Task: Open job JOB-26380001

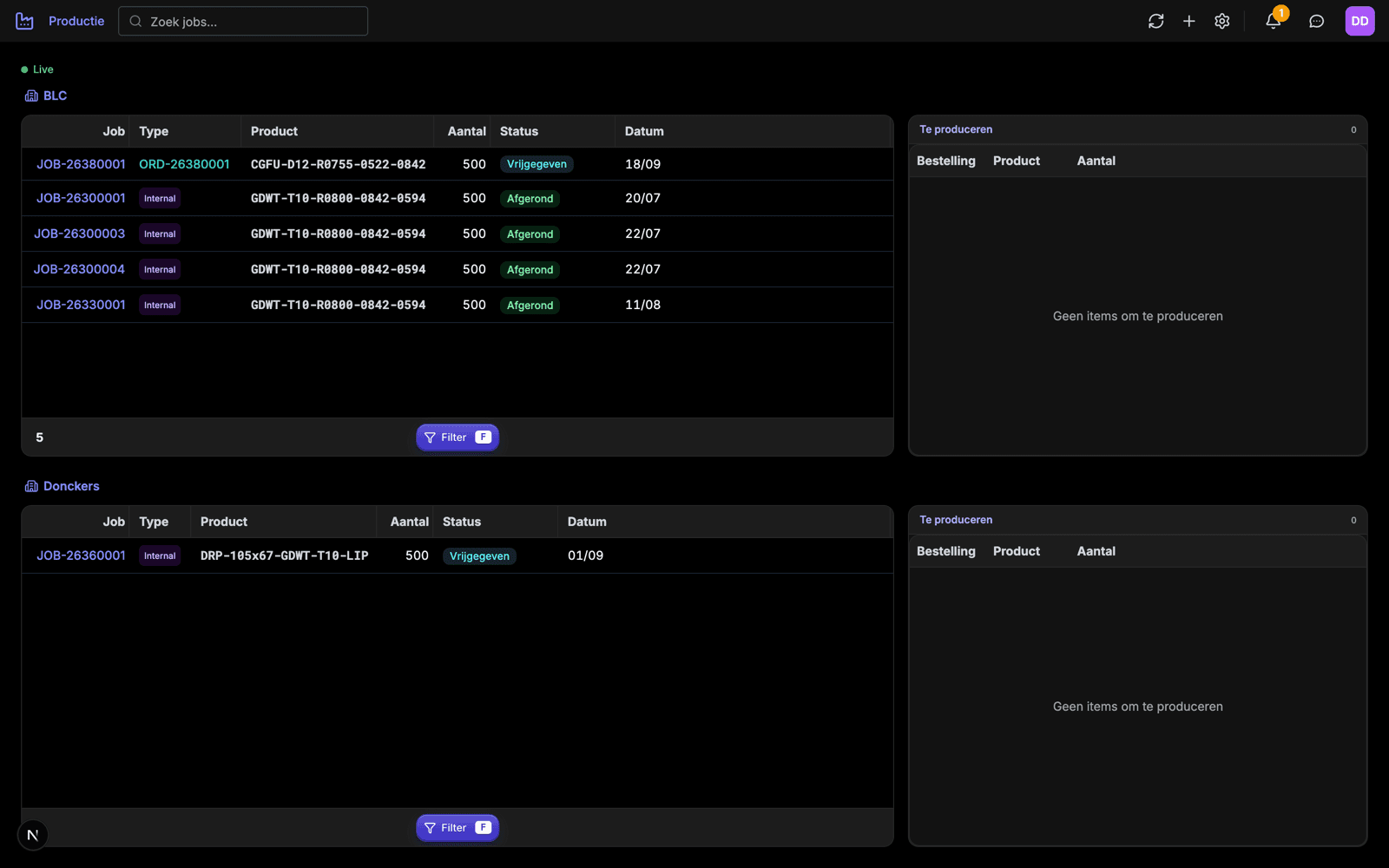Action: (x=81, y=164)
